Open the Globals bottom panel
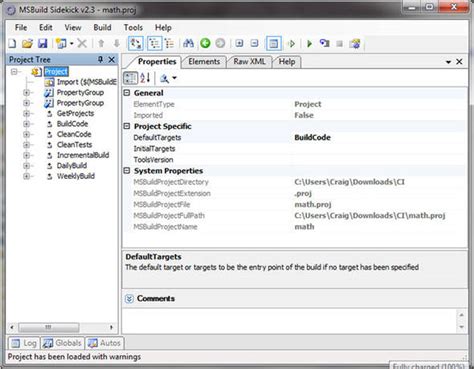This screenshot has height=369, width=474. point(63,343)
